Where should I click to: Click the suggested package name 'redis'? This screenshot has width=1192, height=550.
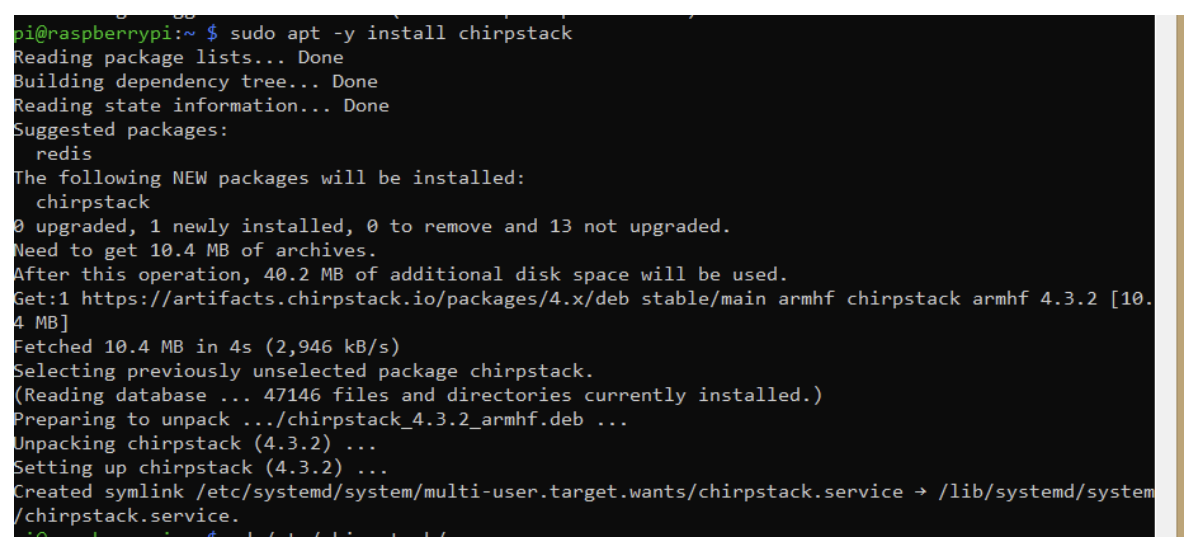(x=64, y=154)
